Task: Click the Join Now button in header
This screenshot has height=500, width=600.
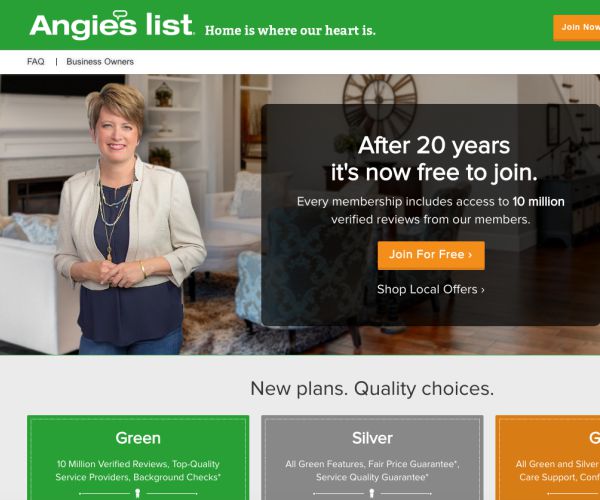Action: pyautogui.click(x=577, y=28)
